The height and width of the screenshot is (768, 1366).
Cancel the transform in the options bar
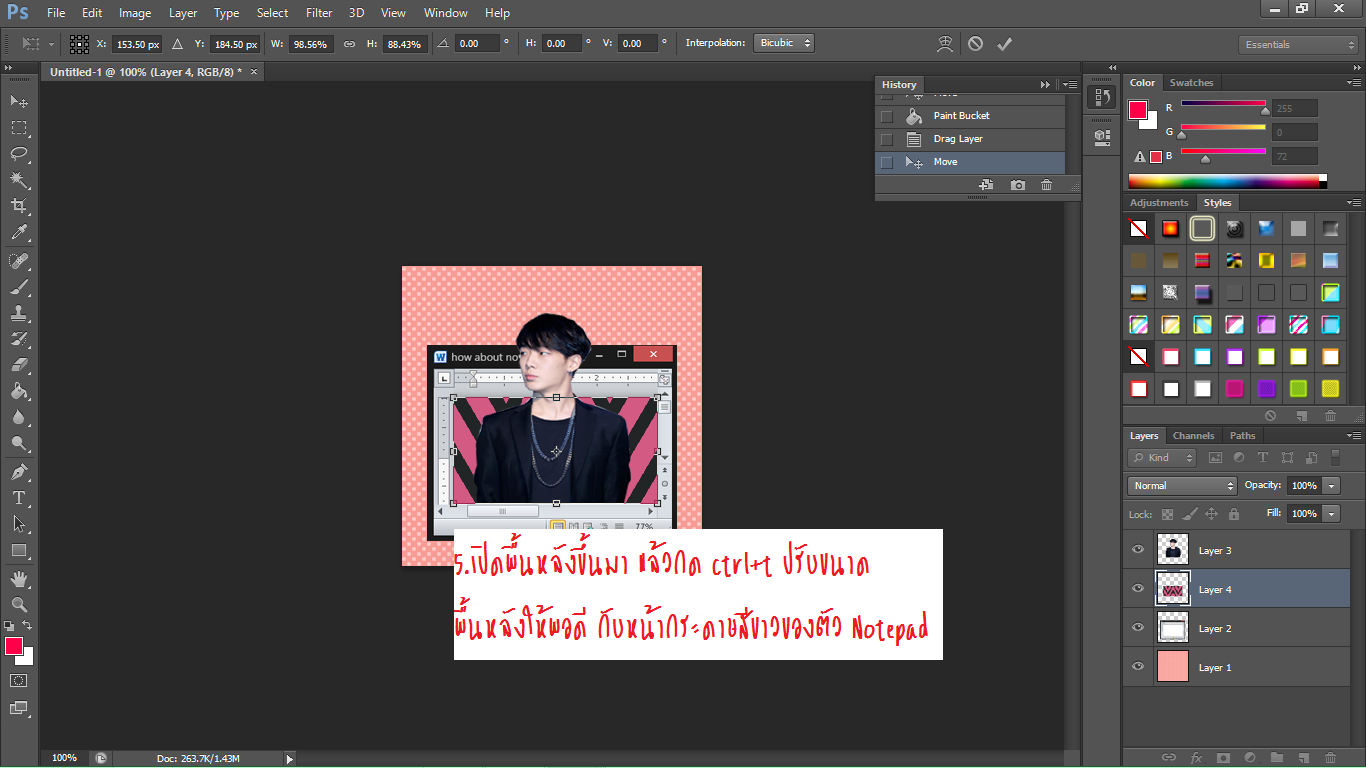(x=975, y=44)
